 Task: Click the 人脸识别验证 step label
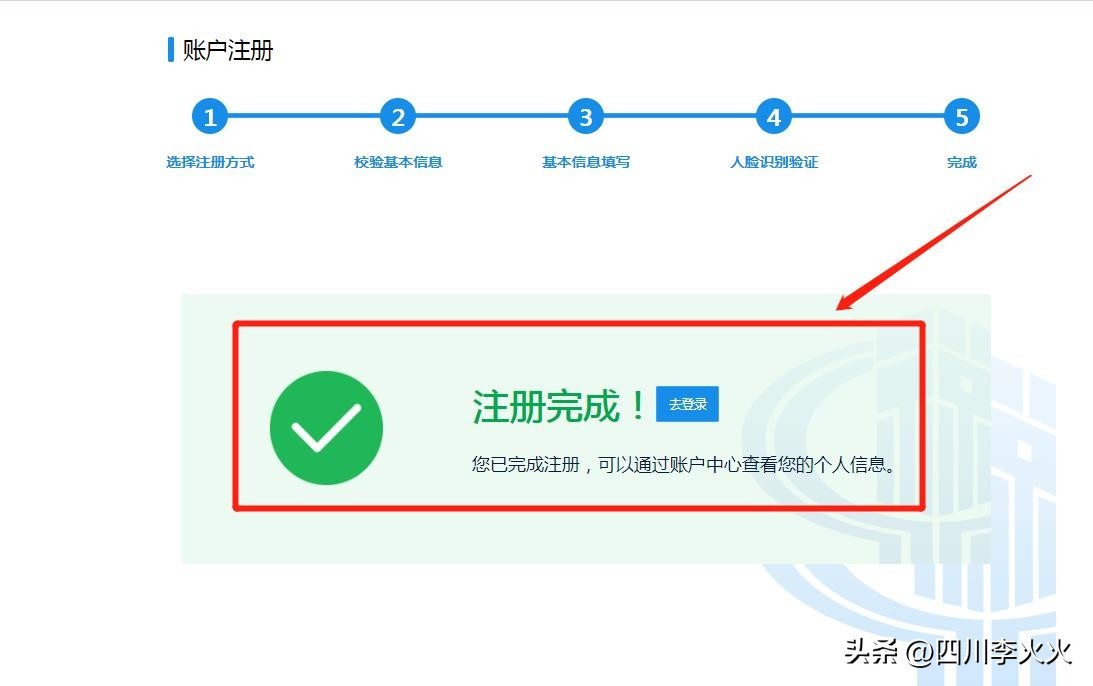click(x=774, y=162)
